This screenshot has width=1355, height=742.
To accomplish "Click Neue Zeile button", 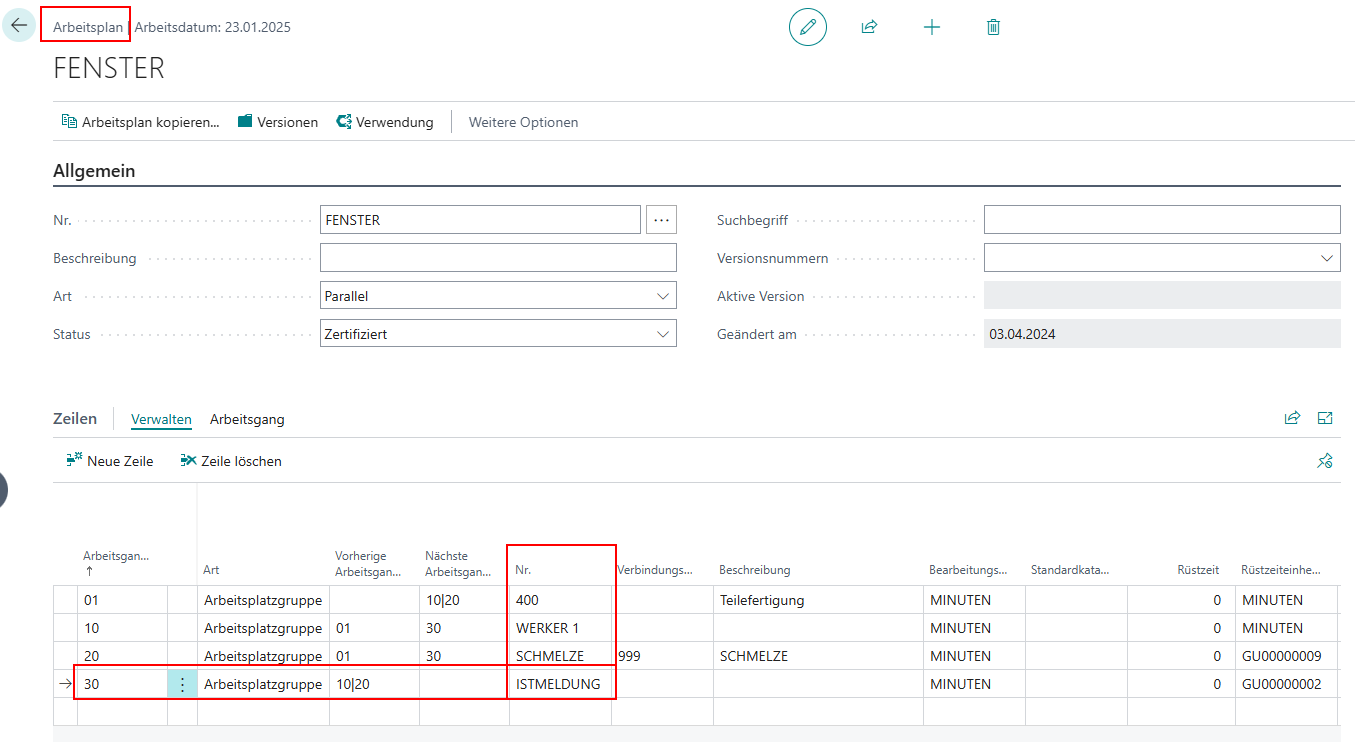I will tap(110, 461).
